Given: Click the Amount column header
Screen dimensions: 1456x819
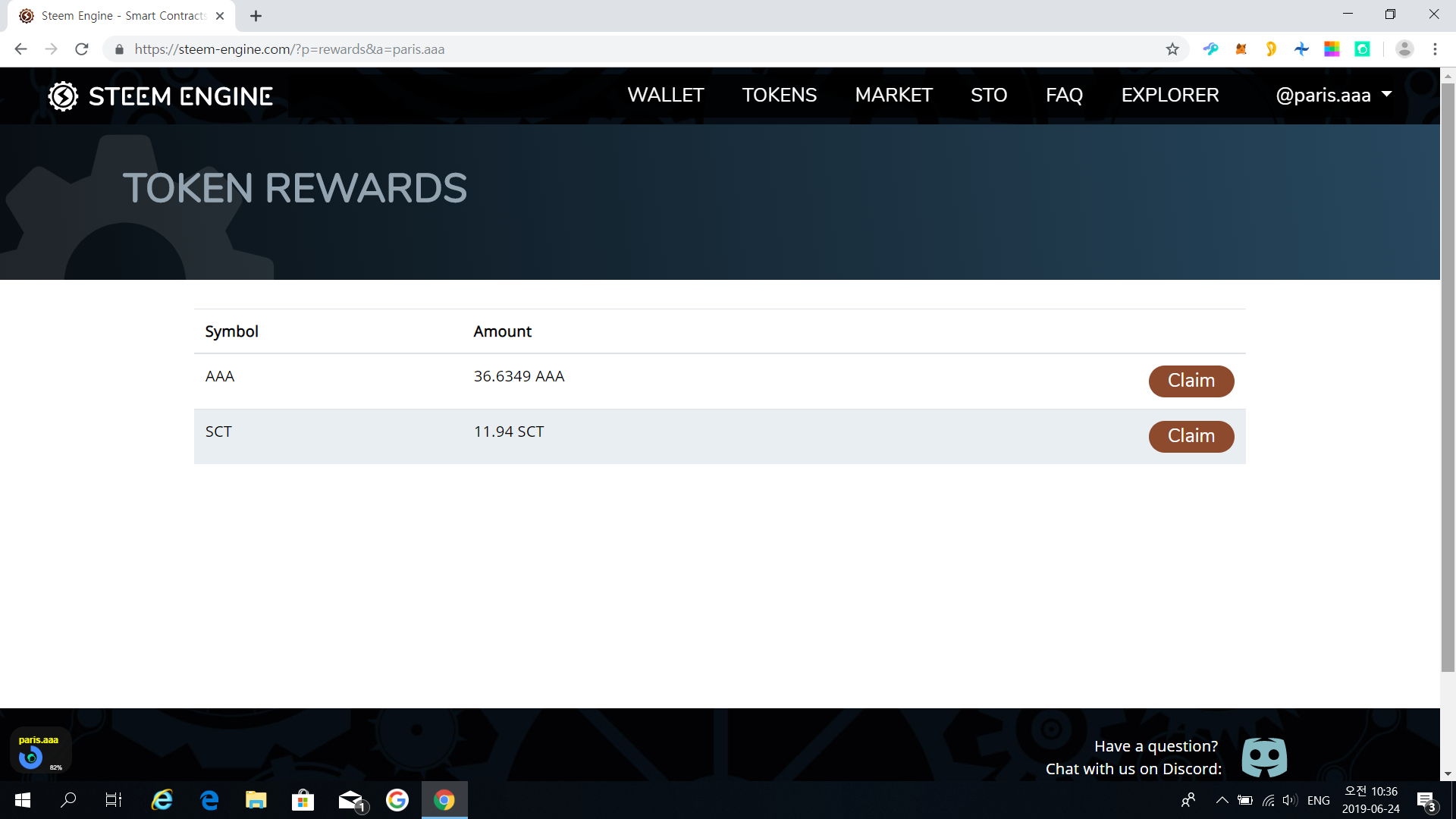Looking at the screenshot, I should coord(502,331).
